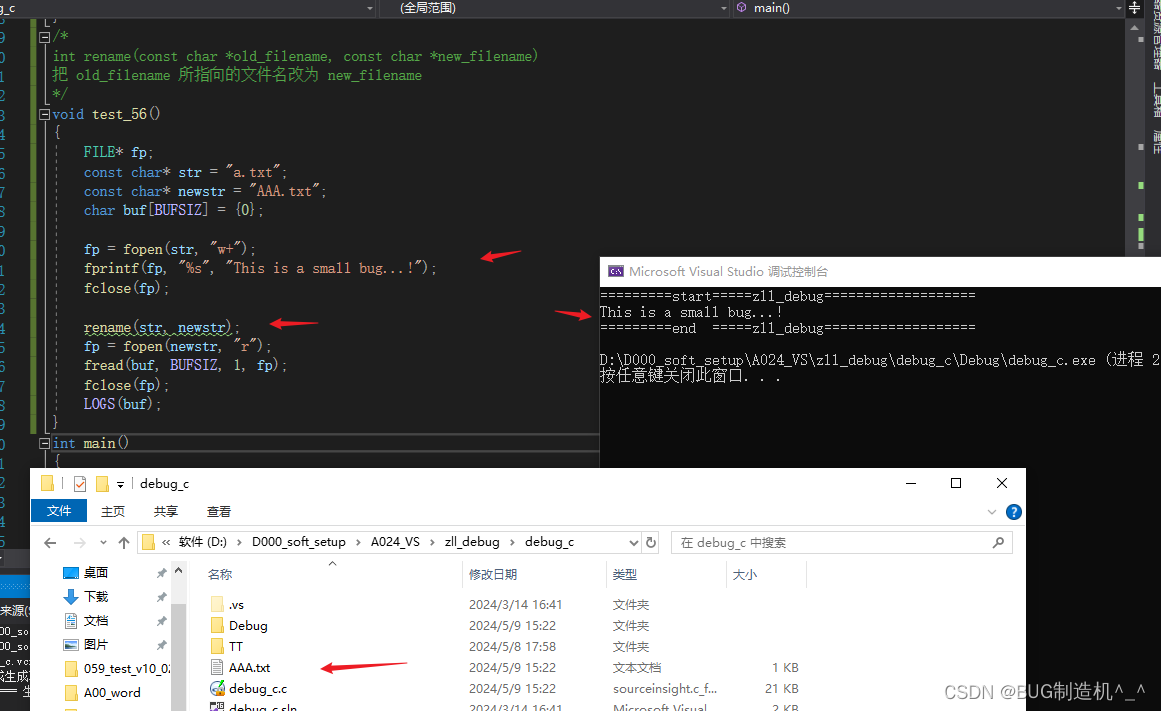The image size is (1161, 711).
Task: Open the 共享 ribbon tab
Action: pyautogui.click(x=166, y=512)
